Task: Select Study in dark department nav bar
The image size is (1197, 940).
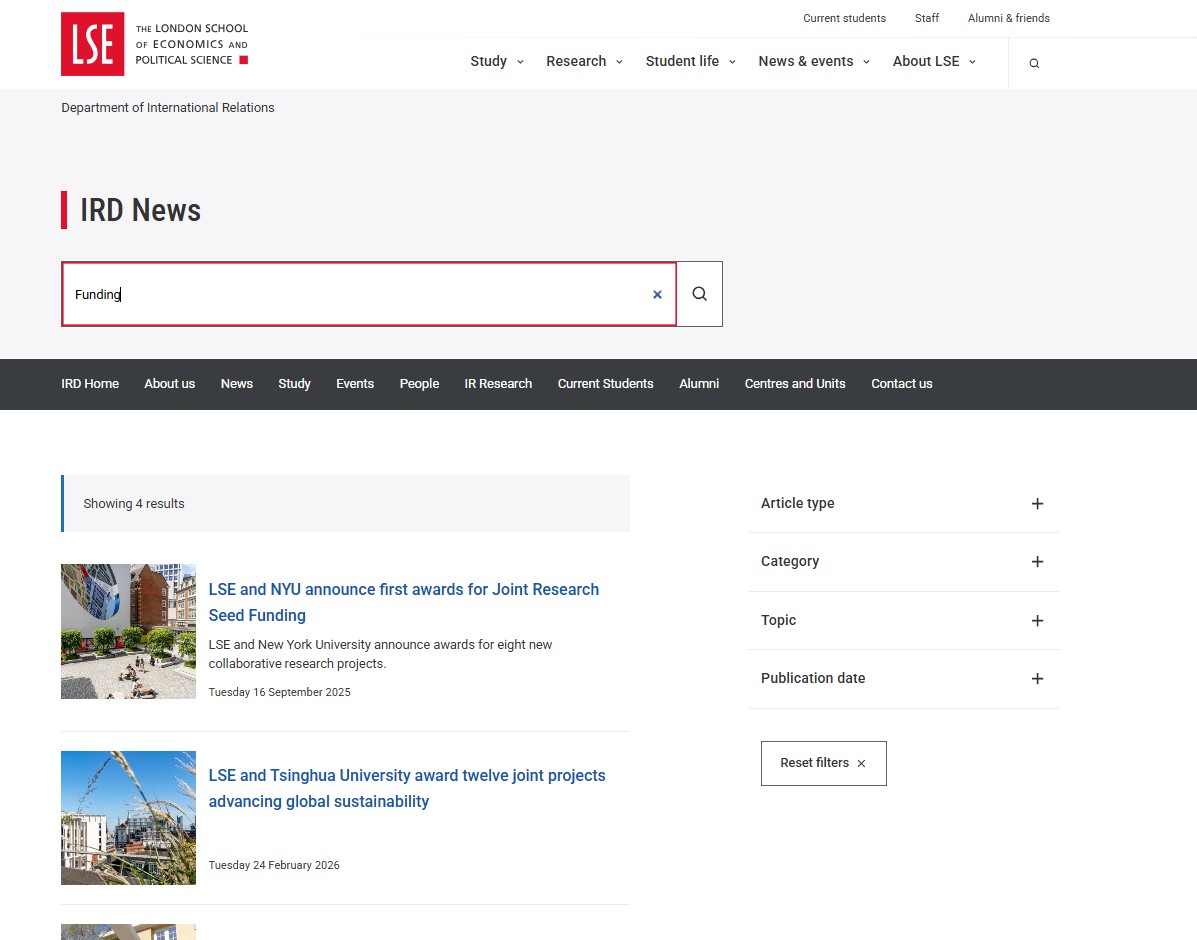Action: 294,383
